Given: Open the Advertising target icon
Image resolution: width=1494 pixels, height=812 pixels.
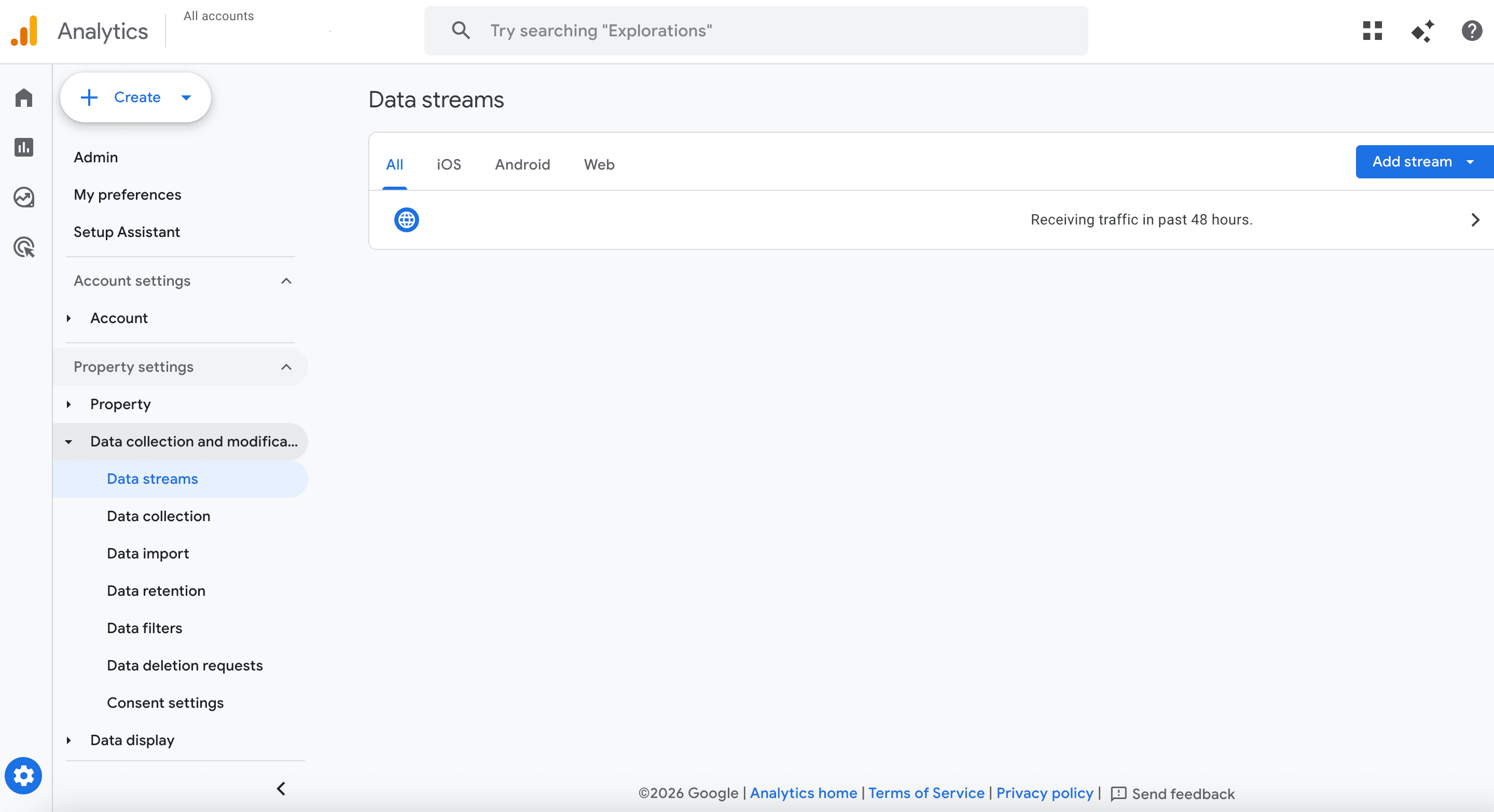Looking at the screenshot, I should click(x=24, y=247).
